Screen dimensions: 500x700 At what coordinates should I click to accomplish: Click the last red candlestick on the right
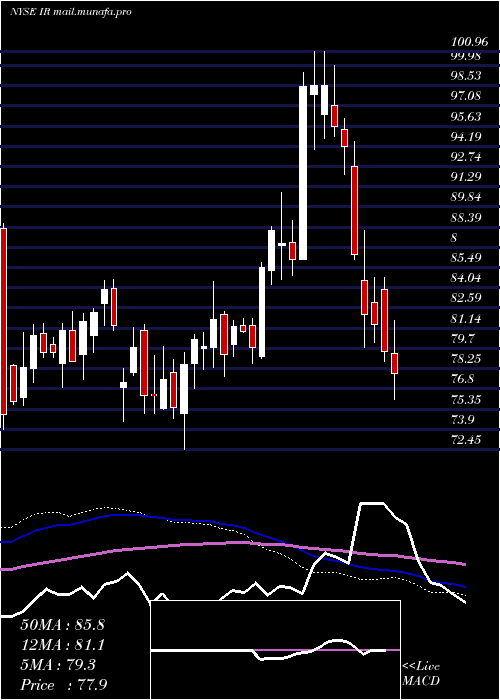[x=394, y=363]
